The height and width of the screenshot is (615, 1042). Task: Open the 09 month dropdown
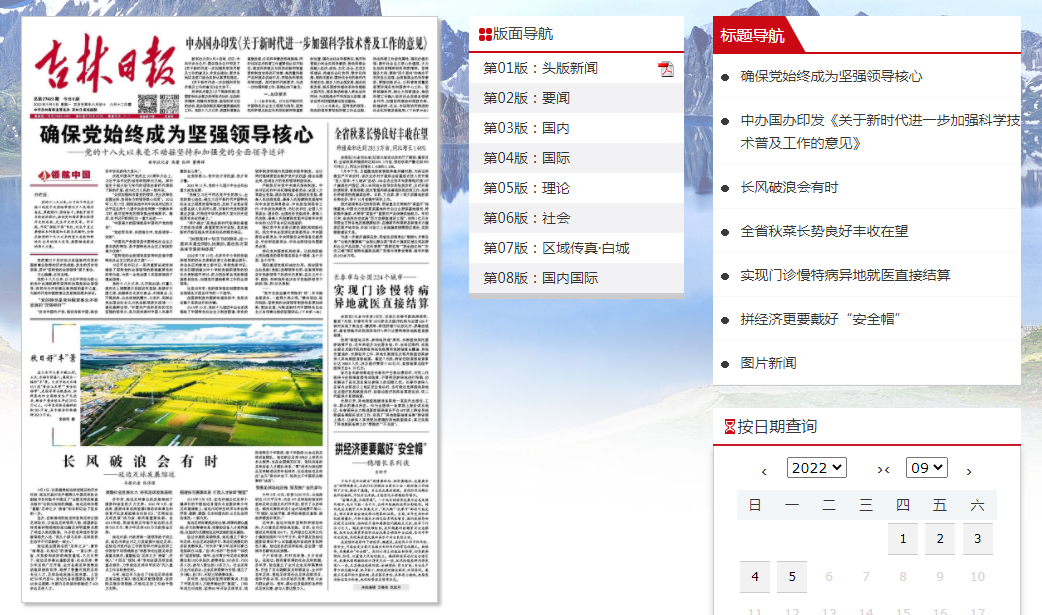coord(926,468)
